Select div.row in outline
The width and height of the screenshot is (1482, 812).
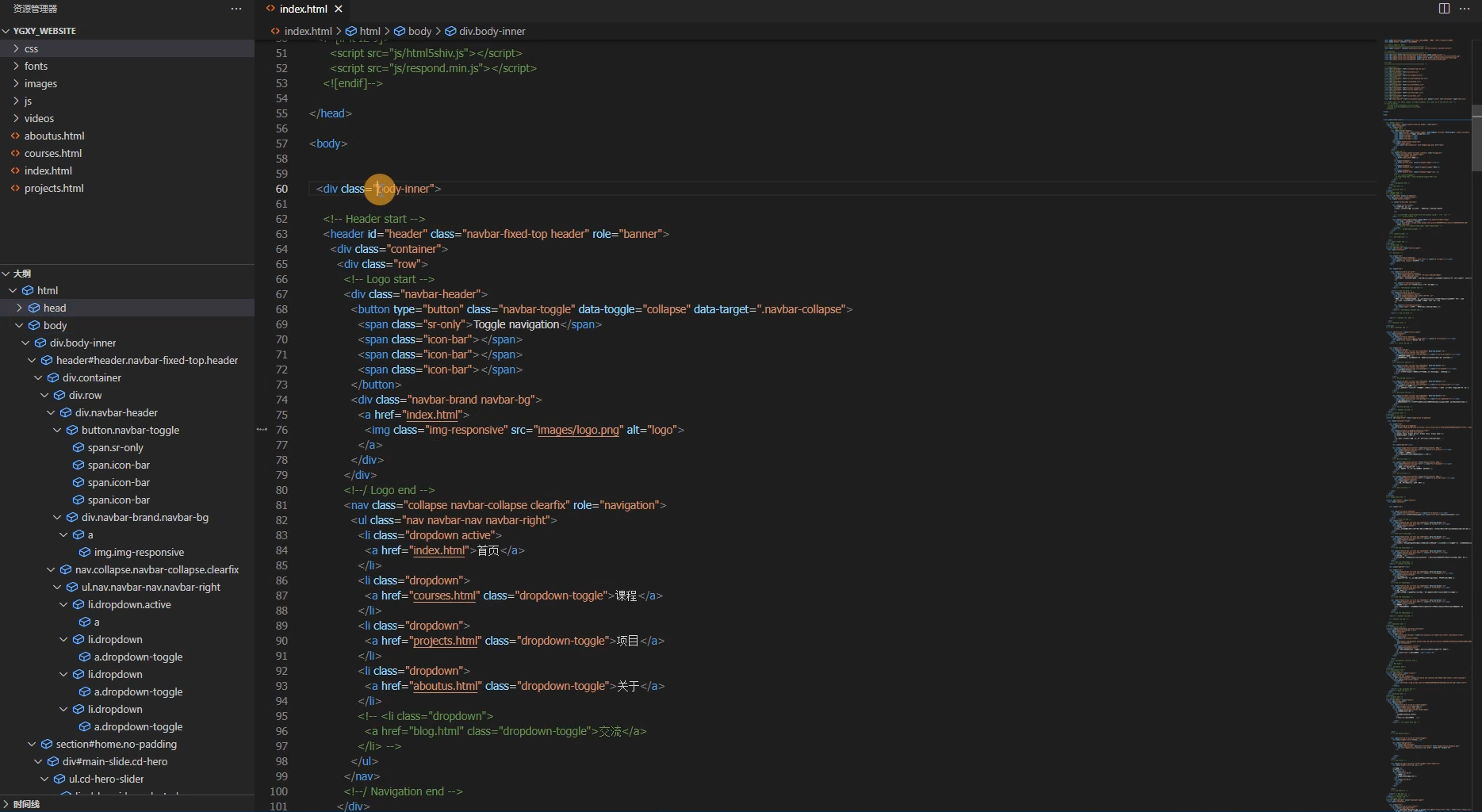pos(85,395)
